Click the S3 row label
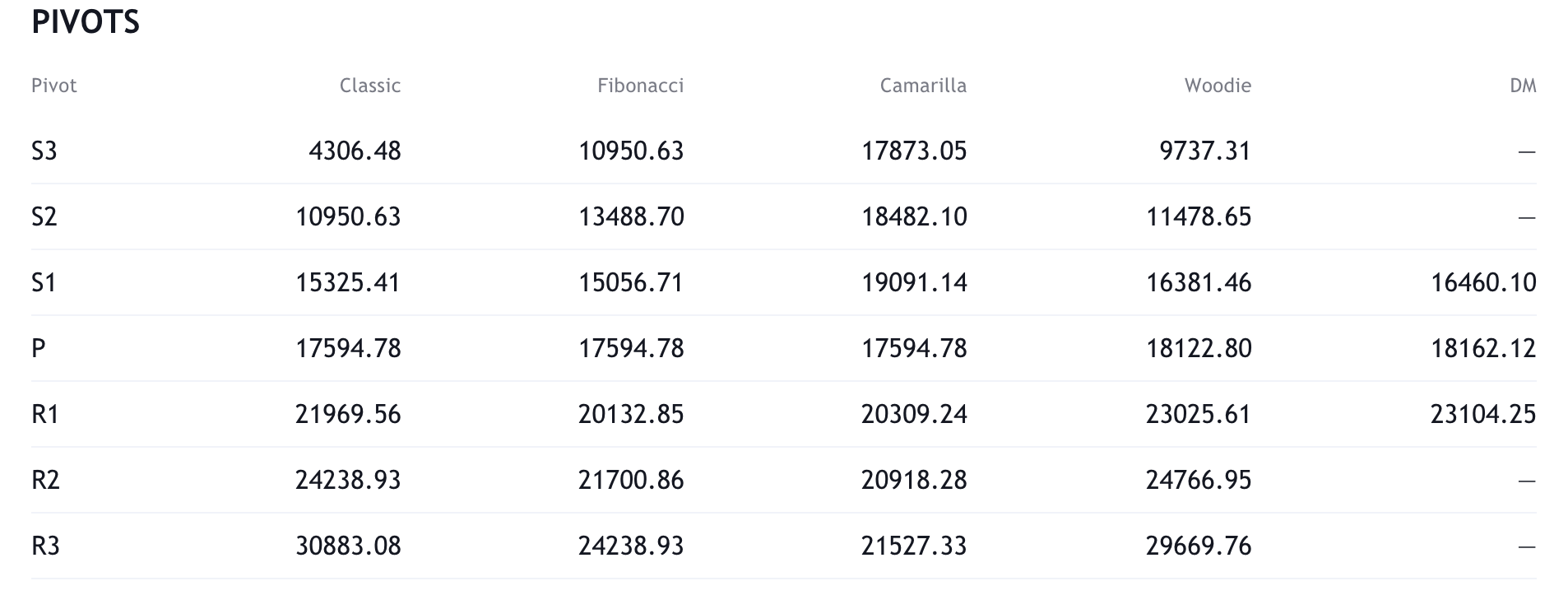 pyautogui.click(x=44, y=151)
